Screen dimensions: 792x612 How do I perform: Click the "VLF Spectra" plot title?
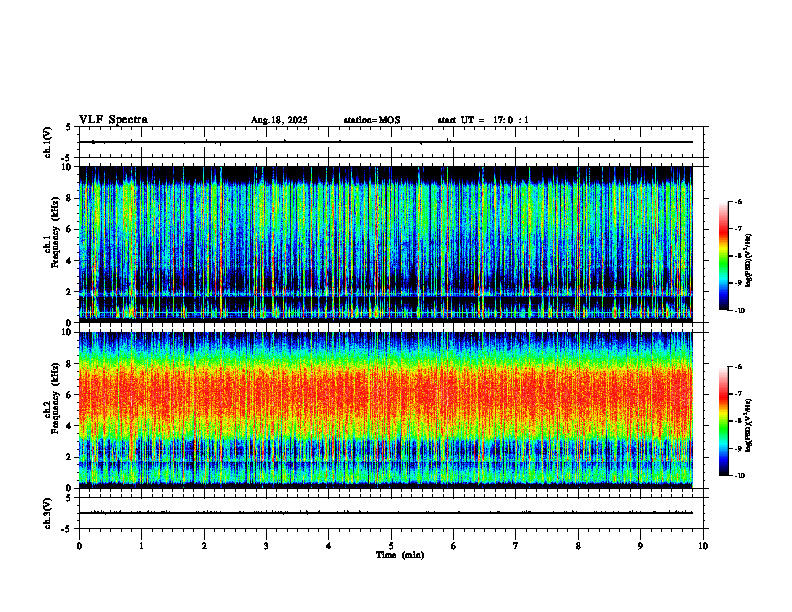pos(113,120)
